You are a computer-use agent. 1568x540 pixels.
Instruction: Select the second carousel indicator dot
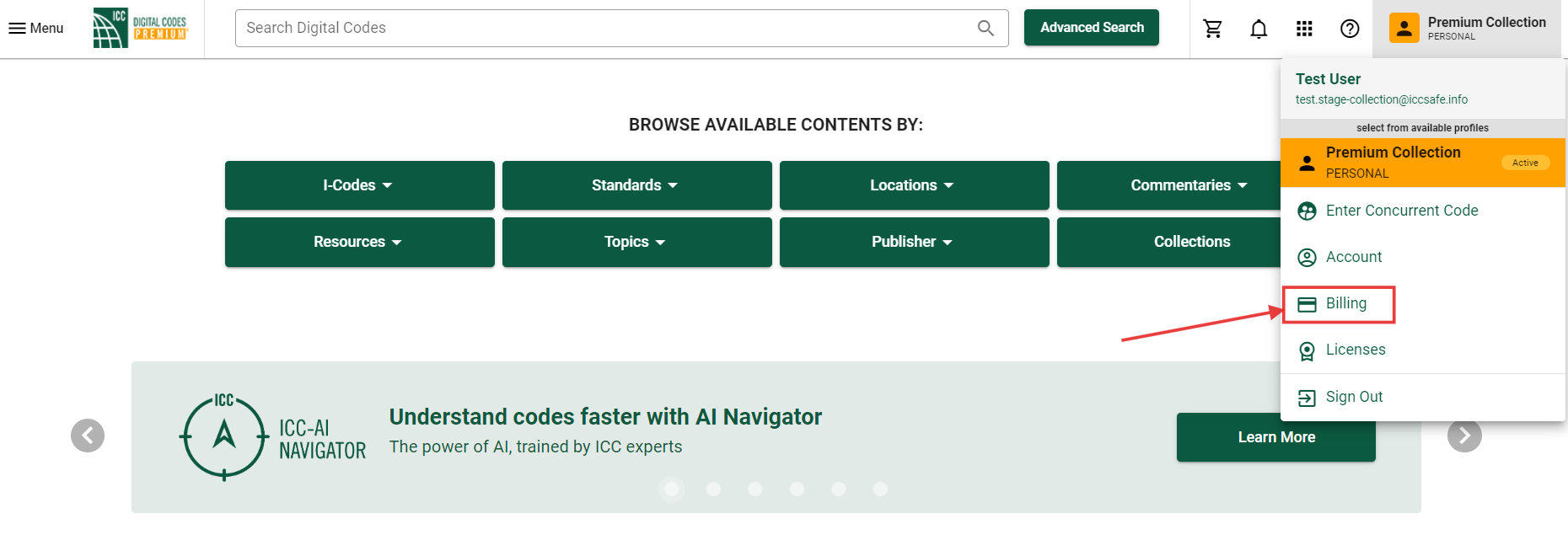click(x=713, y=489)
